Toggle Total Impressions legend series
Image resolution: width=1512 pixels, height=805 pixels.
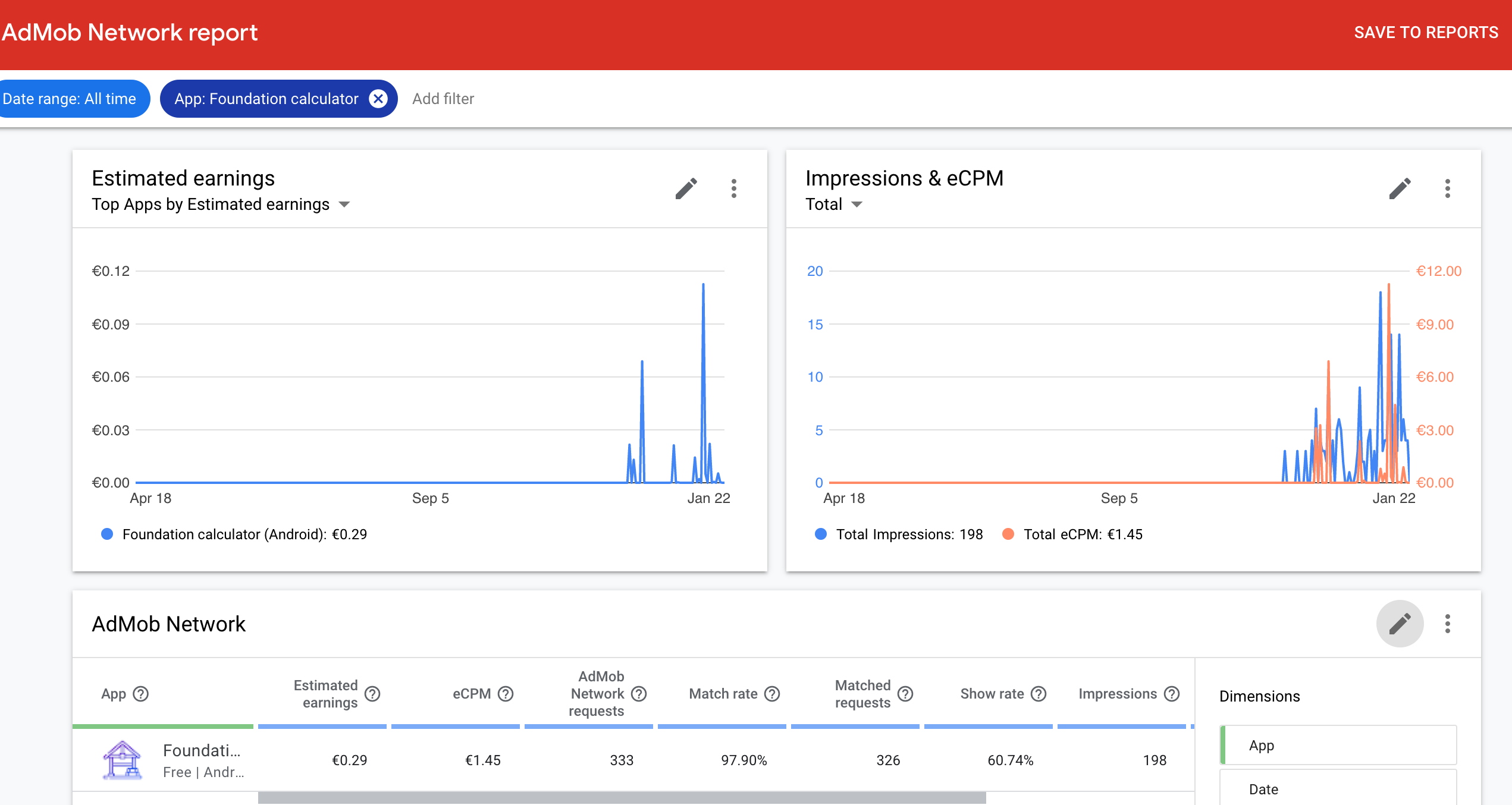[899, 534]
